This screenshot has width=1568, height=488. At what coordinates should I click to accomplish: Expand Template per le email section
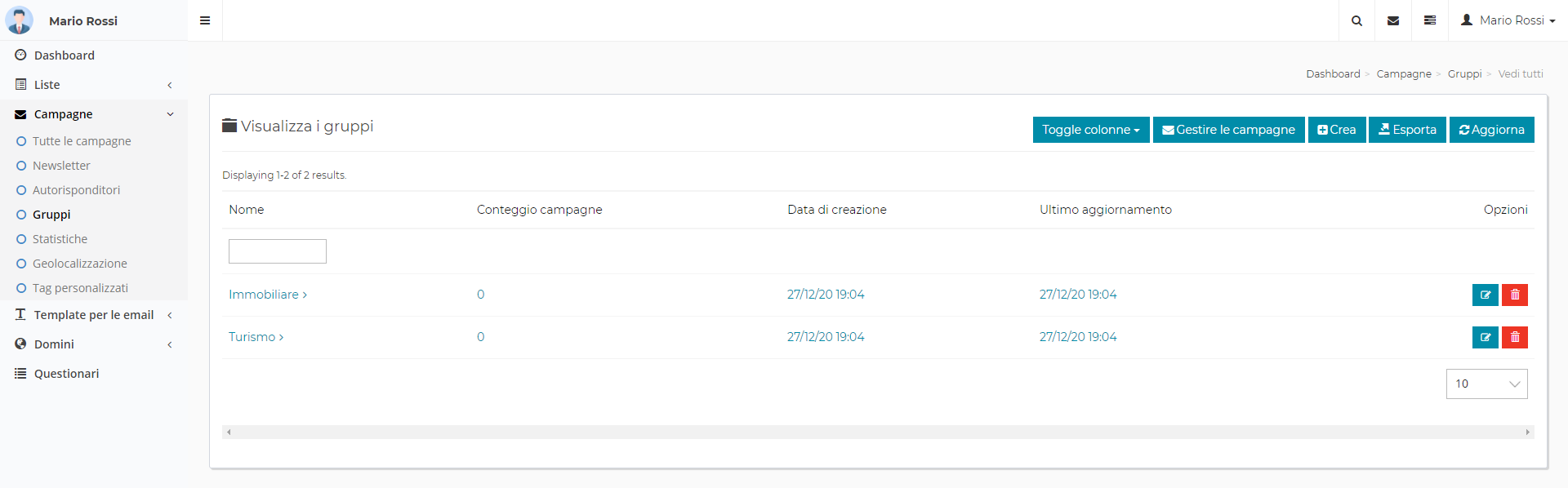94,315
